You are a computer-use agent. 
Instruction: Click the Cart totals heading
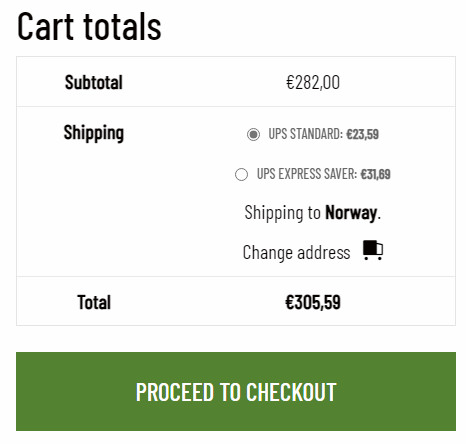tap(89, 26)
